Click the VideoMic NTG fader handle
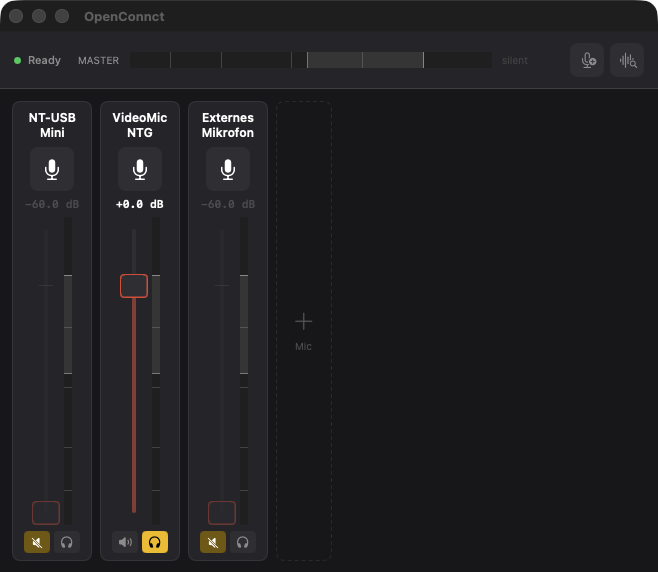The width and height of the screenshot is (658, 572). click(x=134, y=286)
